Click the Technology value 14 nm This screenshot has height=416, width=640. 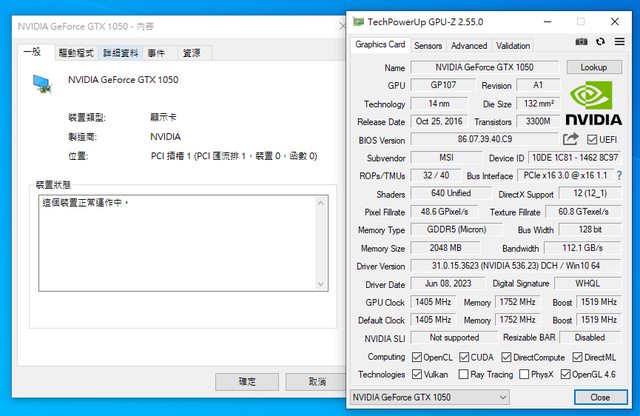pyautogui.click(x=439, y=103)
